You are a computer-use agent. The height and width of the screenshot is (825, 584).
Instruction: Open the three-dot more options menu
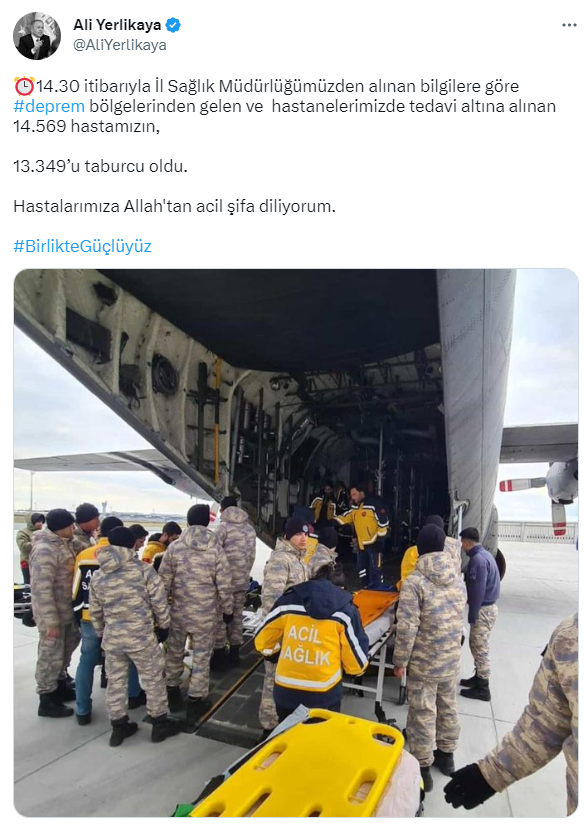[569, 25]
